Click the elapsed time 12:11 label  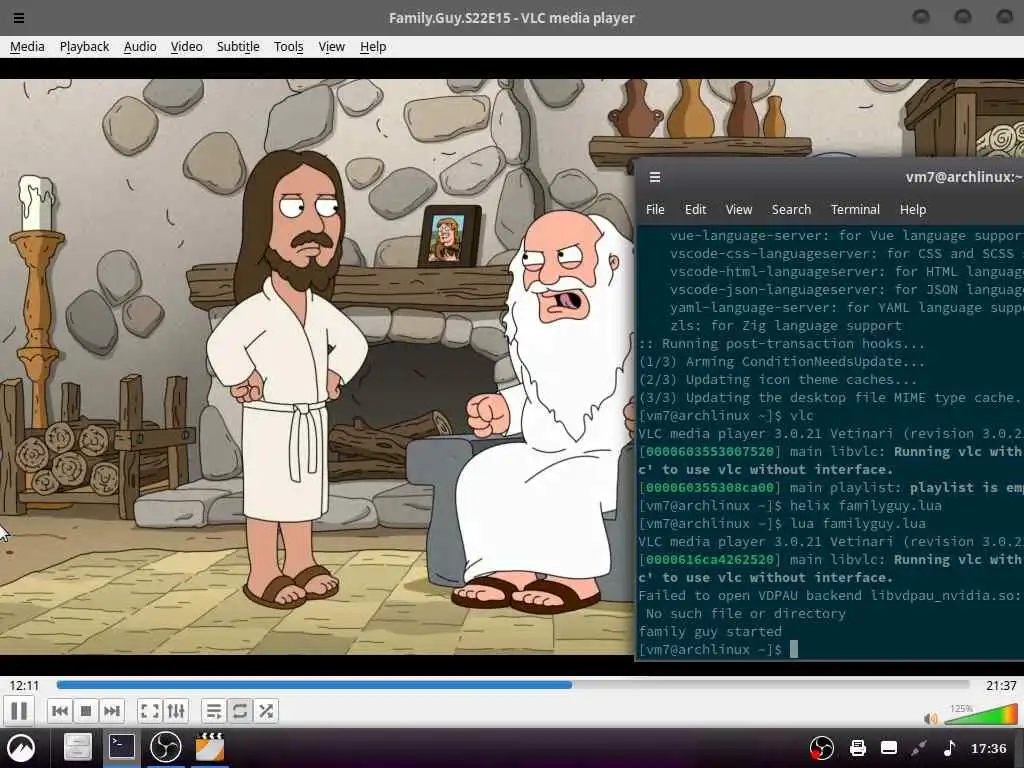[24, 686]
